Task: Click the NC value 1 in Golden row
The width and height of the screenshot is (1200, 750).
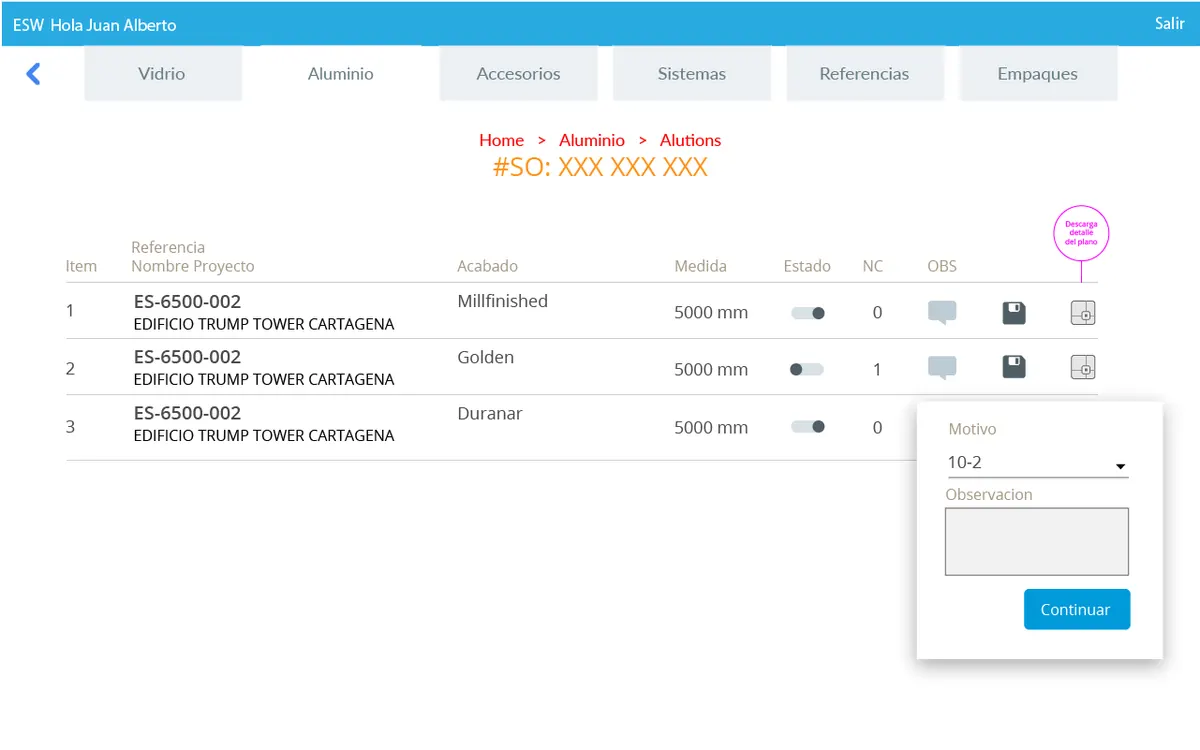Action: (877, 369)
